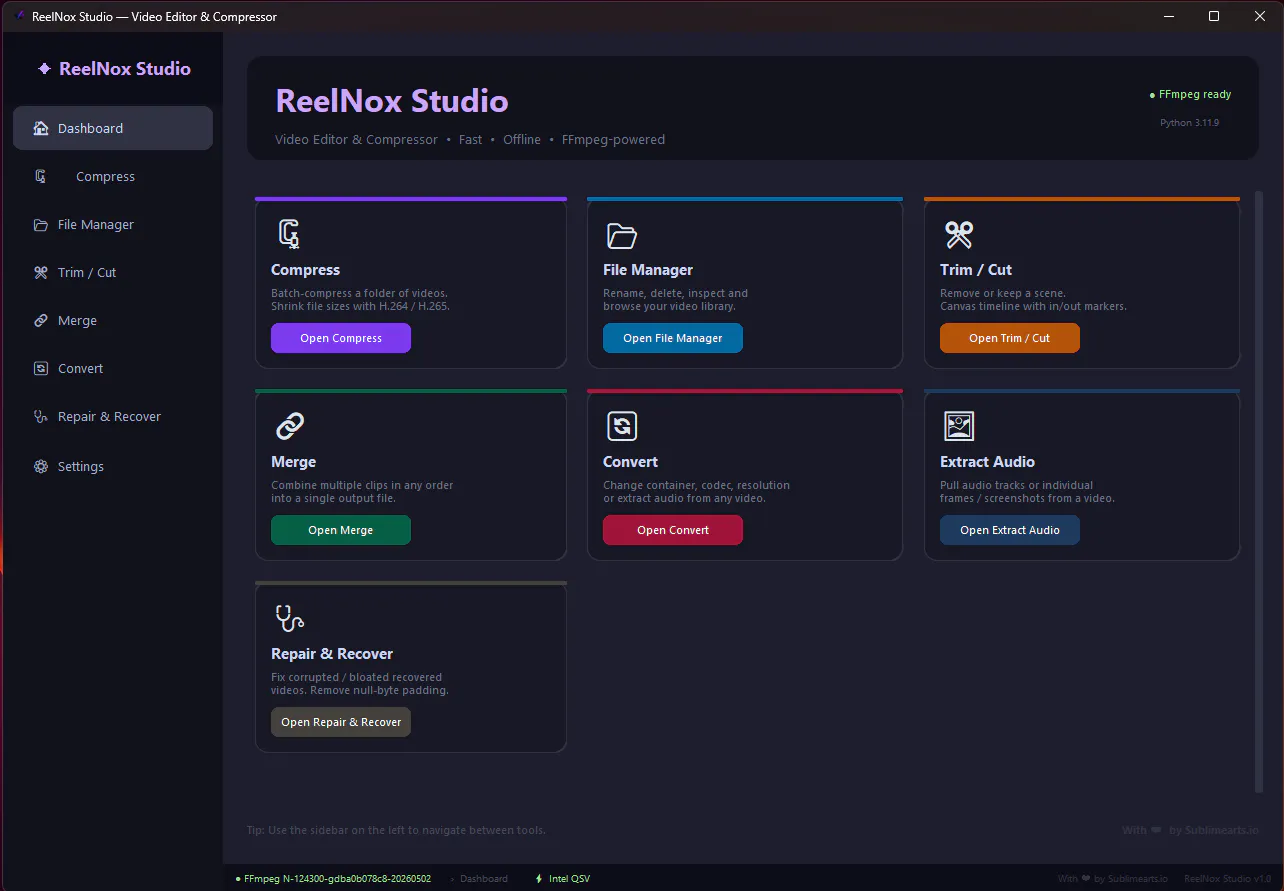Click the dashboard vertical scrollbar
This screenshot has height=891, width=1284.
point(1259,491)
